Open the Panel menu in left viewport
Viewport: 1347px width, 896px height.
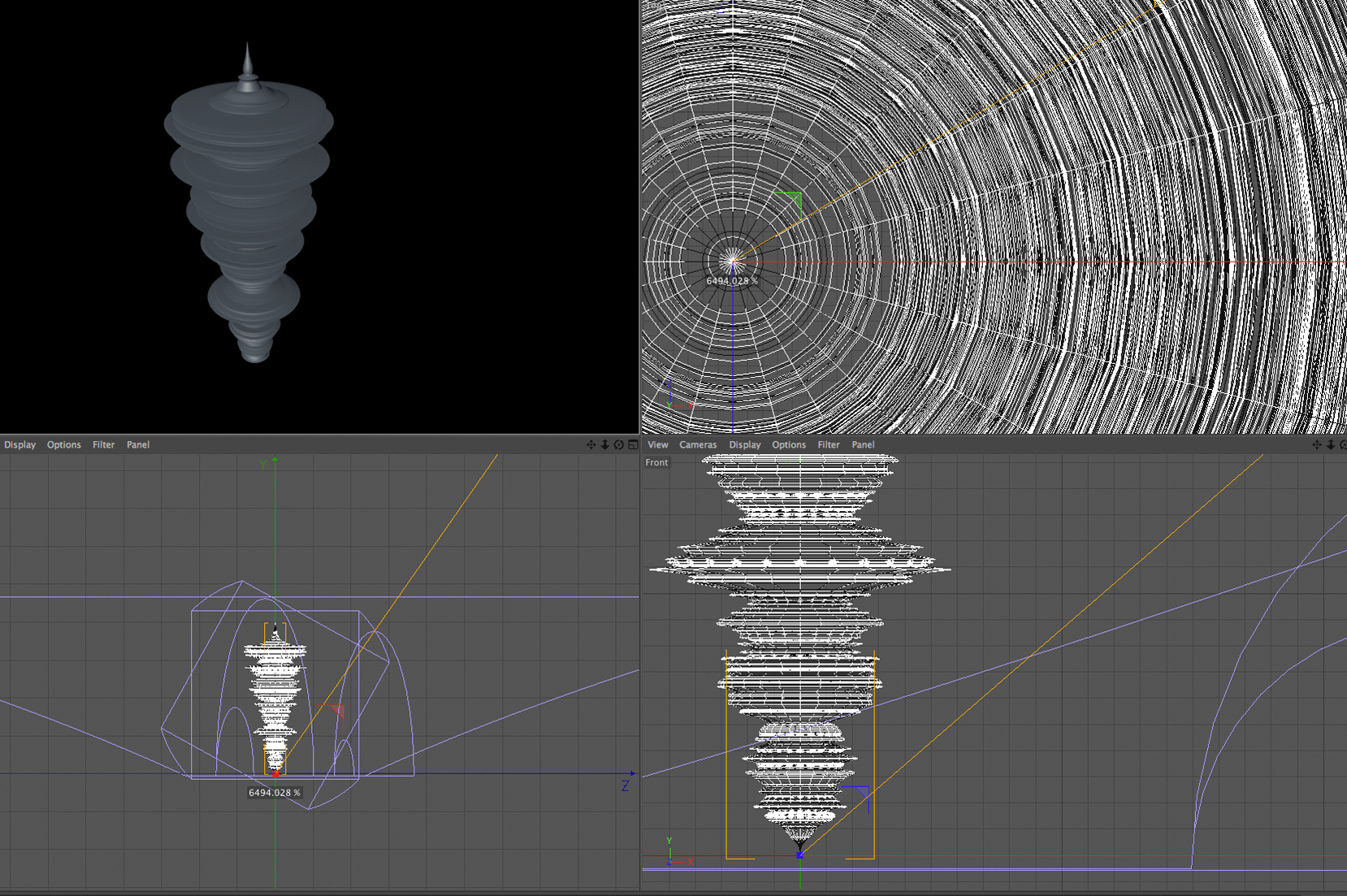(x=138, y=444)
